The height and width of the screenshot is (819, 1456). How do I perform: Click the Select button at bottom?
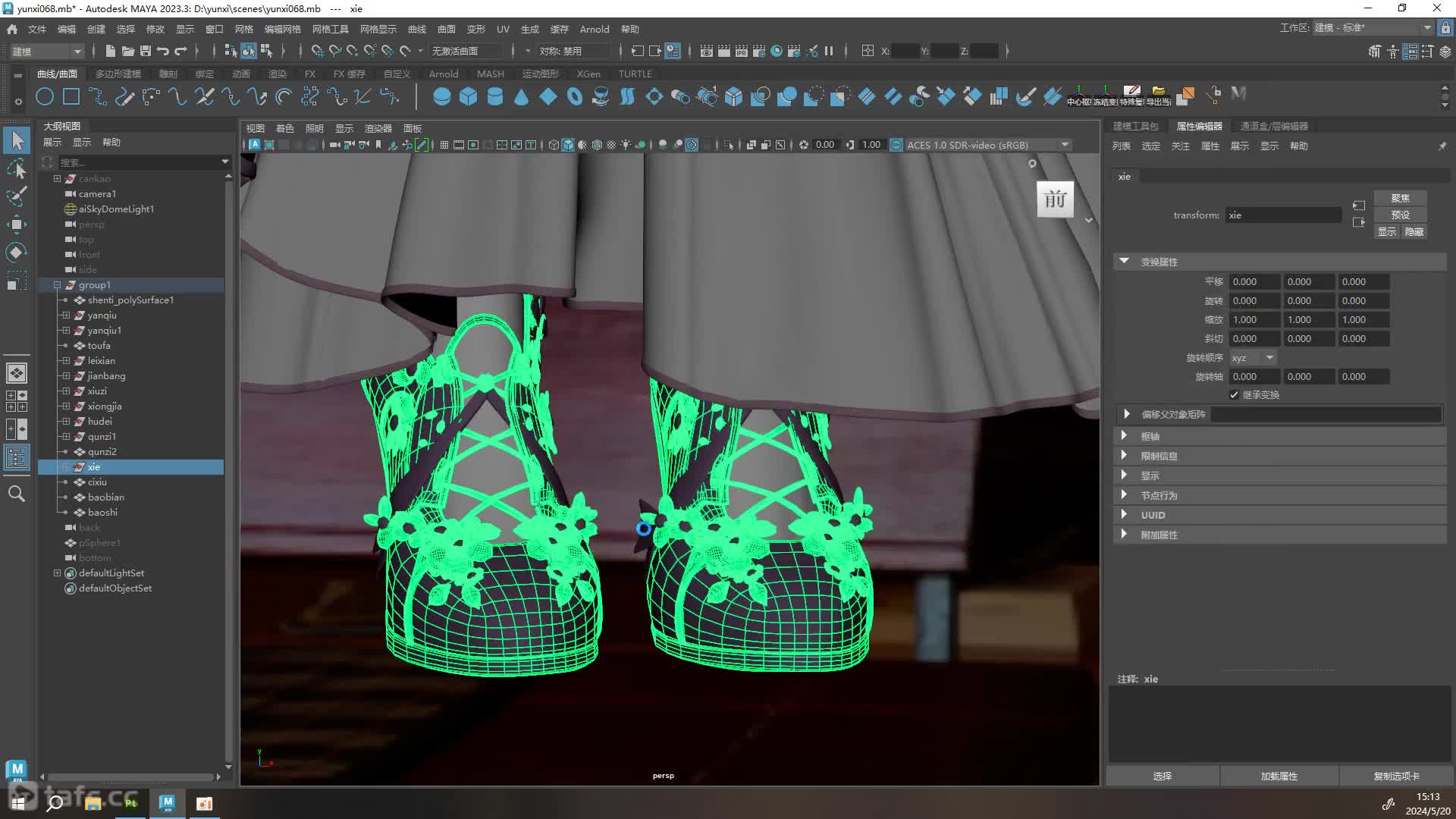pos(1163,776)
